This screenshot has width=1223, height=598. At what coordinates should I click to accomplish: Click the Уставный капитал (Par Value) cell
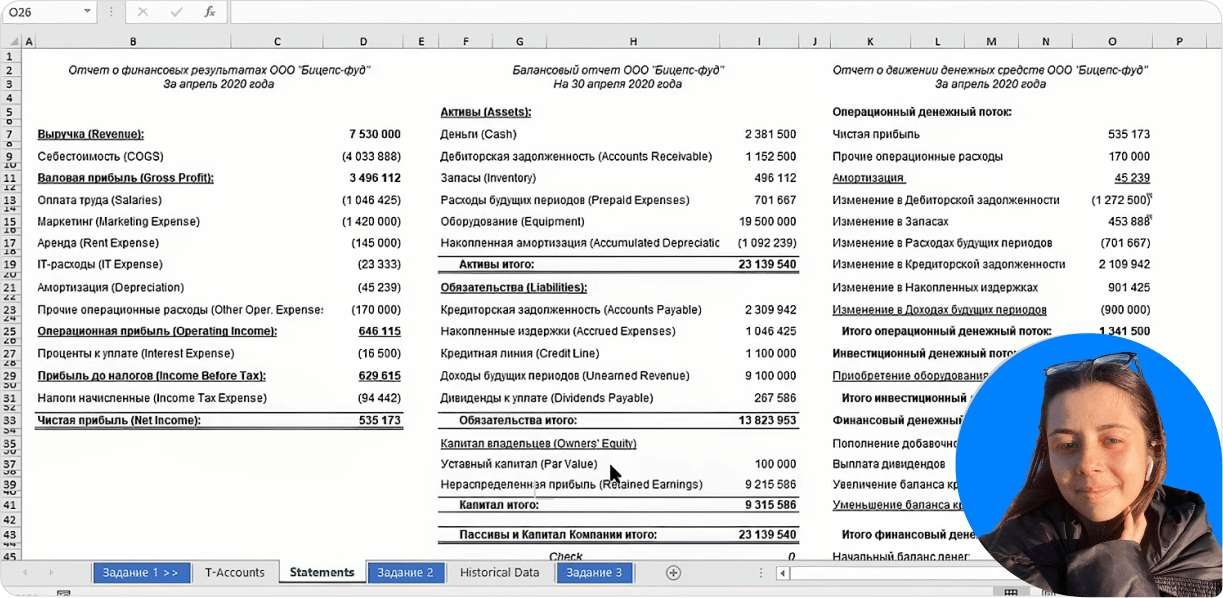pyautogui.click(x=518, y=464)
